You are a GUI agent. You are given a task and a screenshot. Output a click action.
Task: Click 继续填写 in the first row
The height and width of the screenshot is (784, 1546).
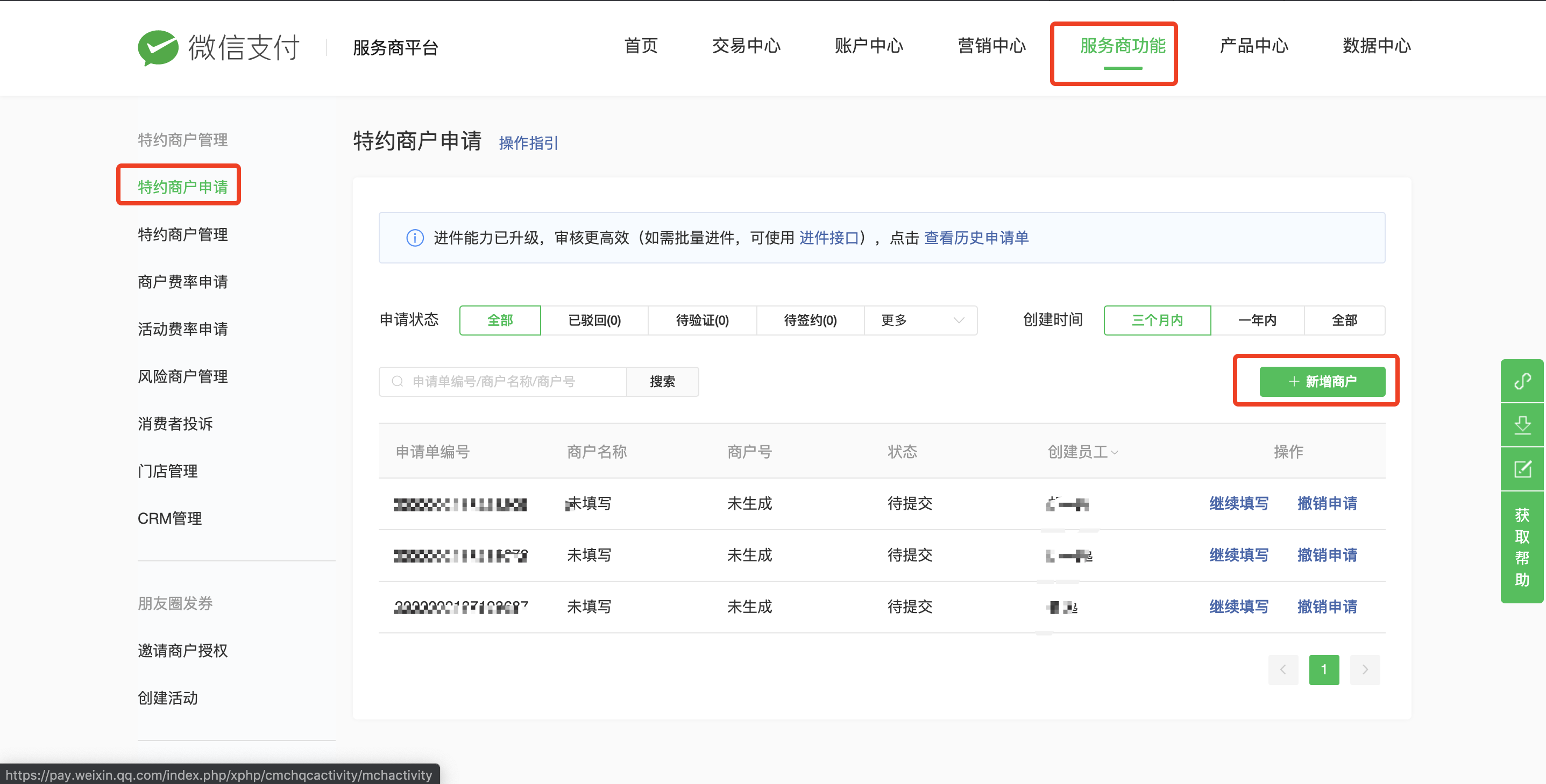pyautogui.click(x=1239, y=504)
